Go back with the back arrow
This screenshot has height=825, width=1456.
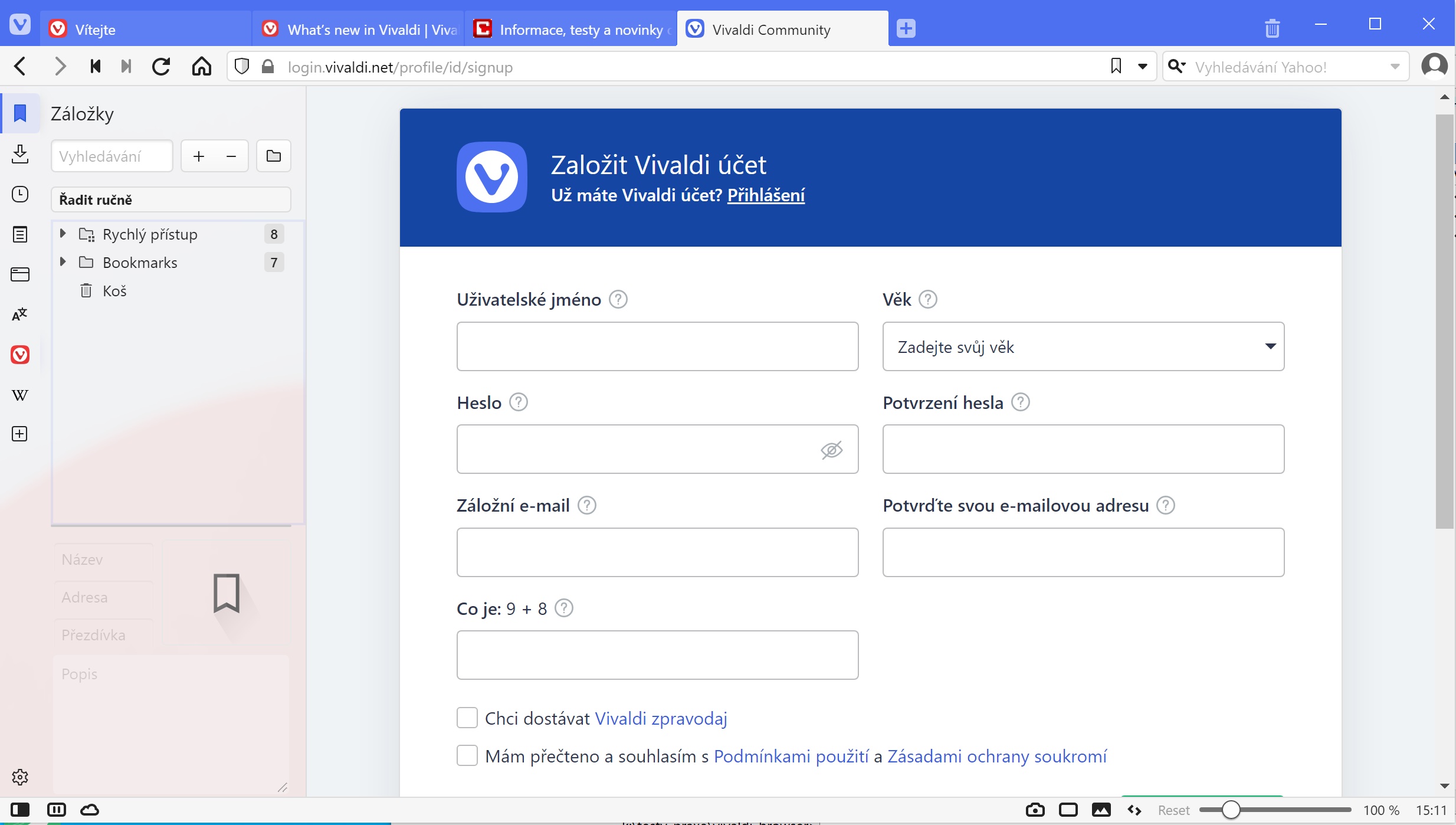pyautogui.click(x=20, y=67)
